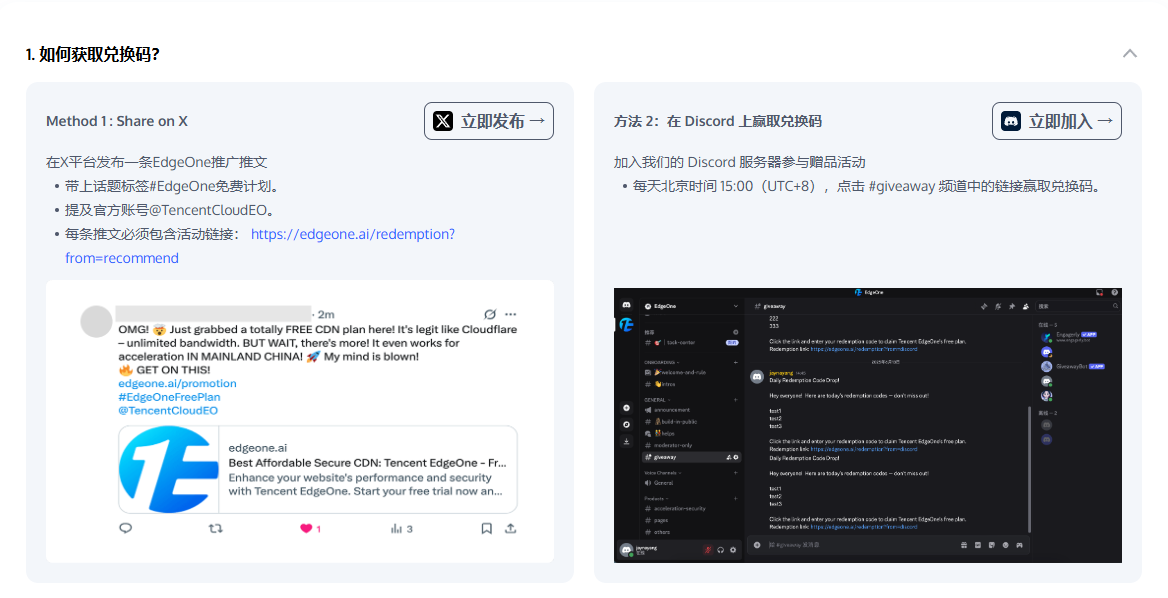Open Discord inbox icon at top right
Image resolution: width=1168 pixels, height=598 pixels.
(1099, 293)
